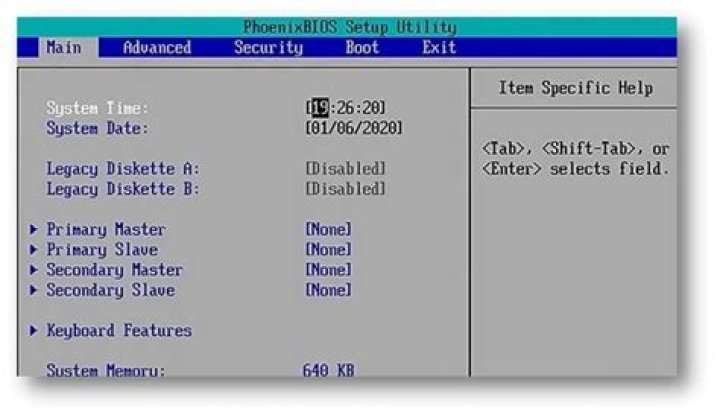Image resolution: width=720 pixels, height=418 pixels.
Task: Open the Secondary Slave submenu label
Action: [111, 290]
